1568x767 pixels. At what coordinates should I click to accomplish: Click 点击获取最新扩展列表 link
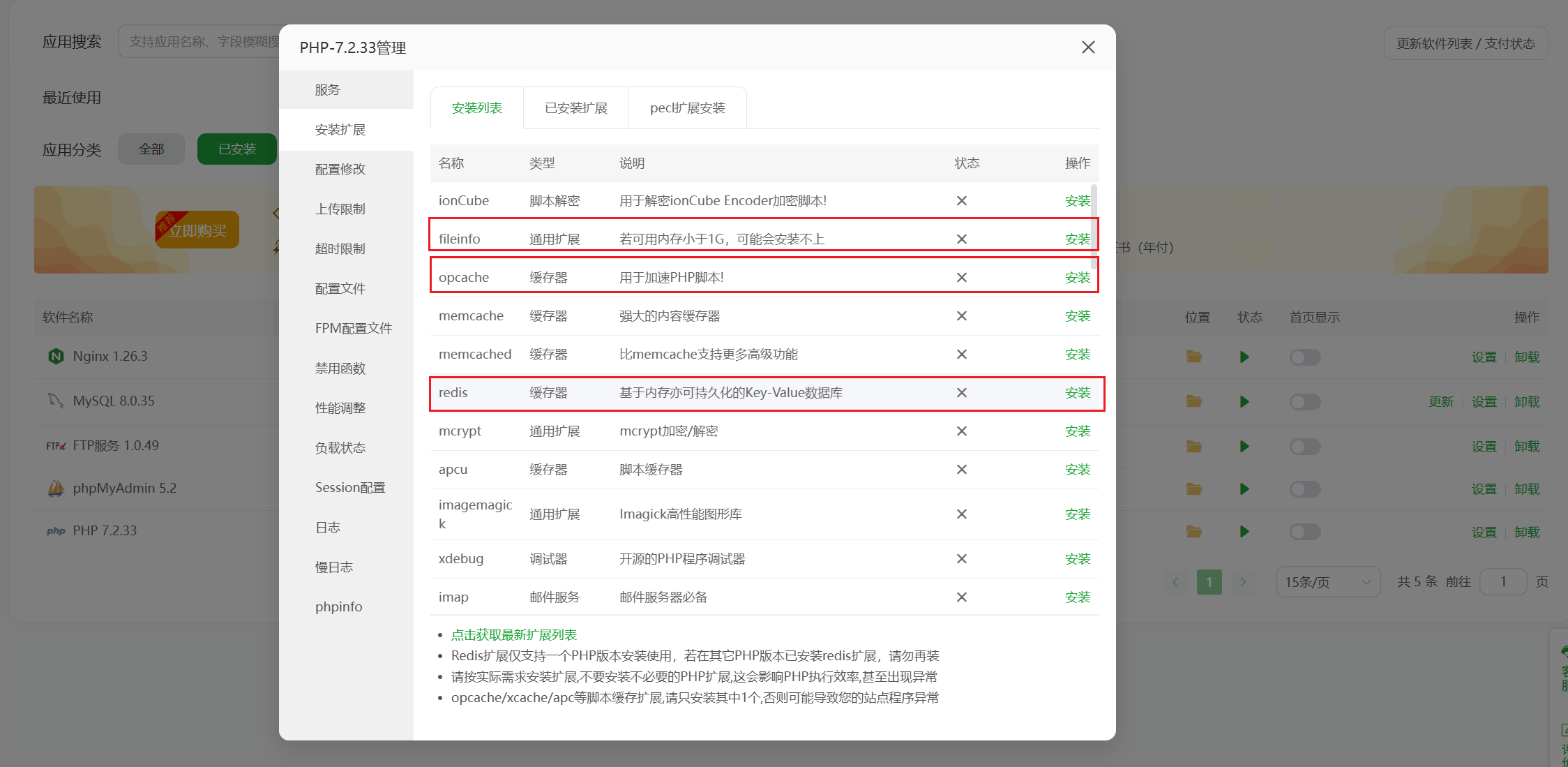[x=514, y=635]
